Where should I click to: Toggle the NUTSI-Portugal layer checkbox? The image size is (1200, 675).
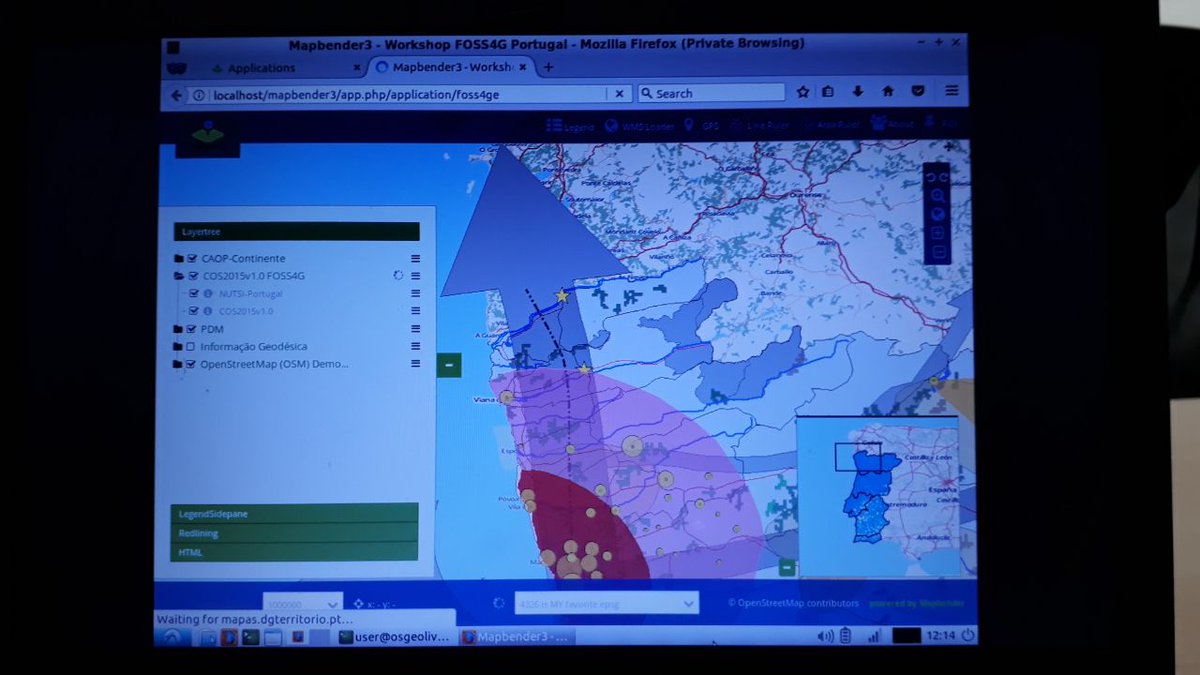coord(195,294)
